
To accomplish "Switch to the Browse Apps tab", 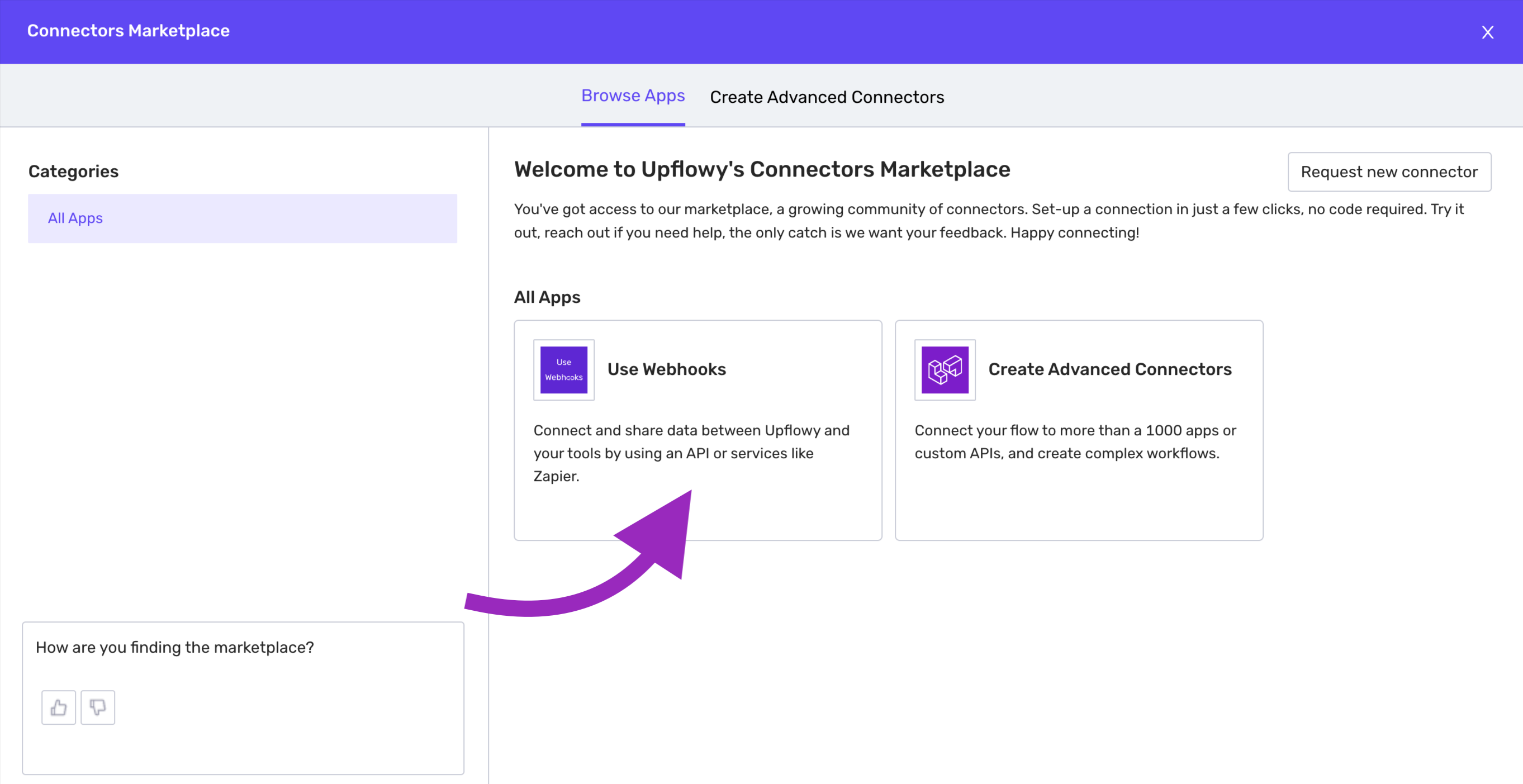I will click(633, 96).
